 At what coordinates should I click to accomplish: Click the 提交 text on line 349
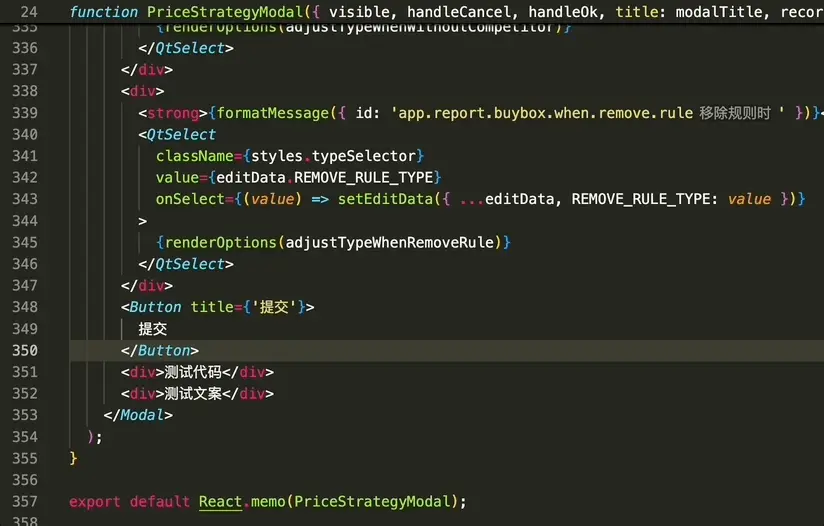(153, 329)
